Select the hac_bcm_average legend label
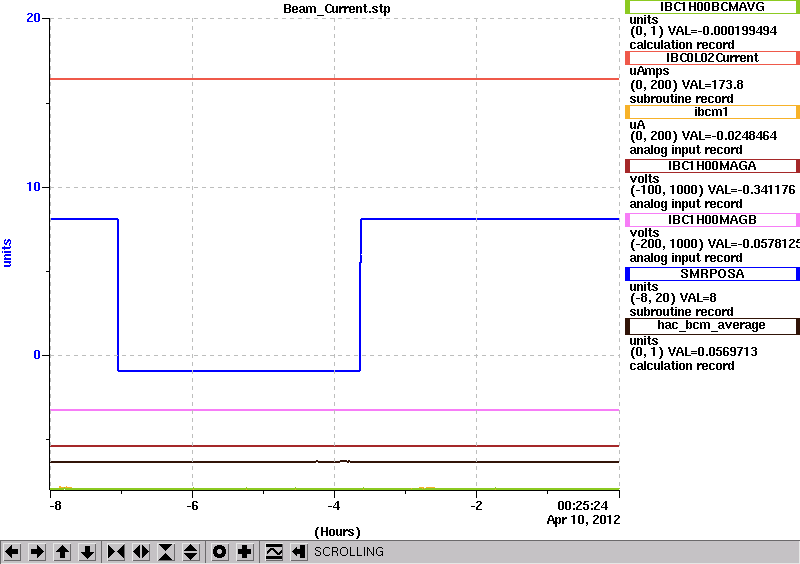The width and height of the screenshot is (800, 564). [712, 326]
